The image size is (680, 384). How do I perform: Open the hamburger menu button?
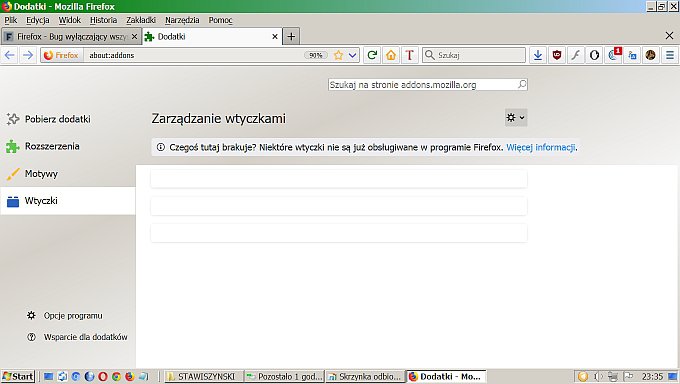pyautogui.click(x=670, y=55)
